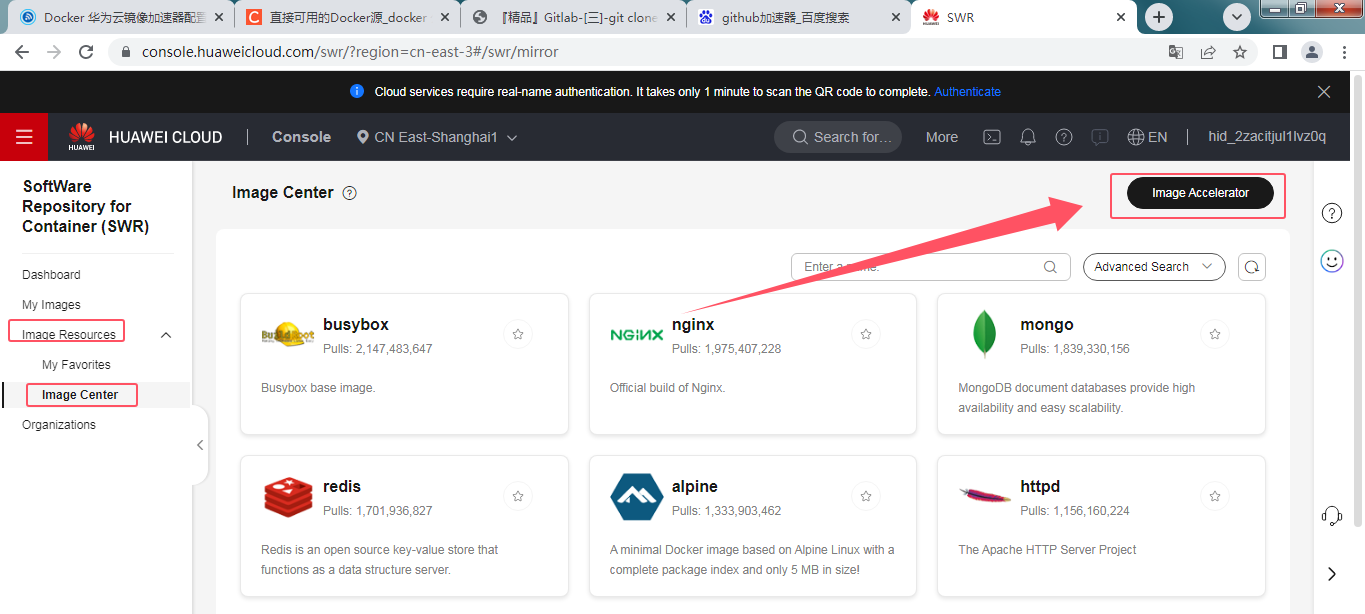Open the Advanced Search dropdown
The image size is (1365, 614).
coord(1154,267)
